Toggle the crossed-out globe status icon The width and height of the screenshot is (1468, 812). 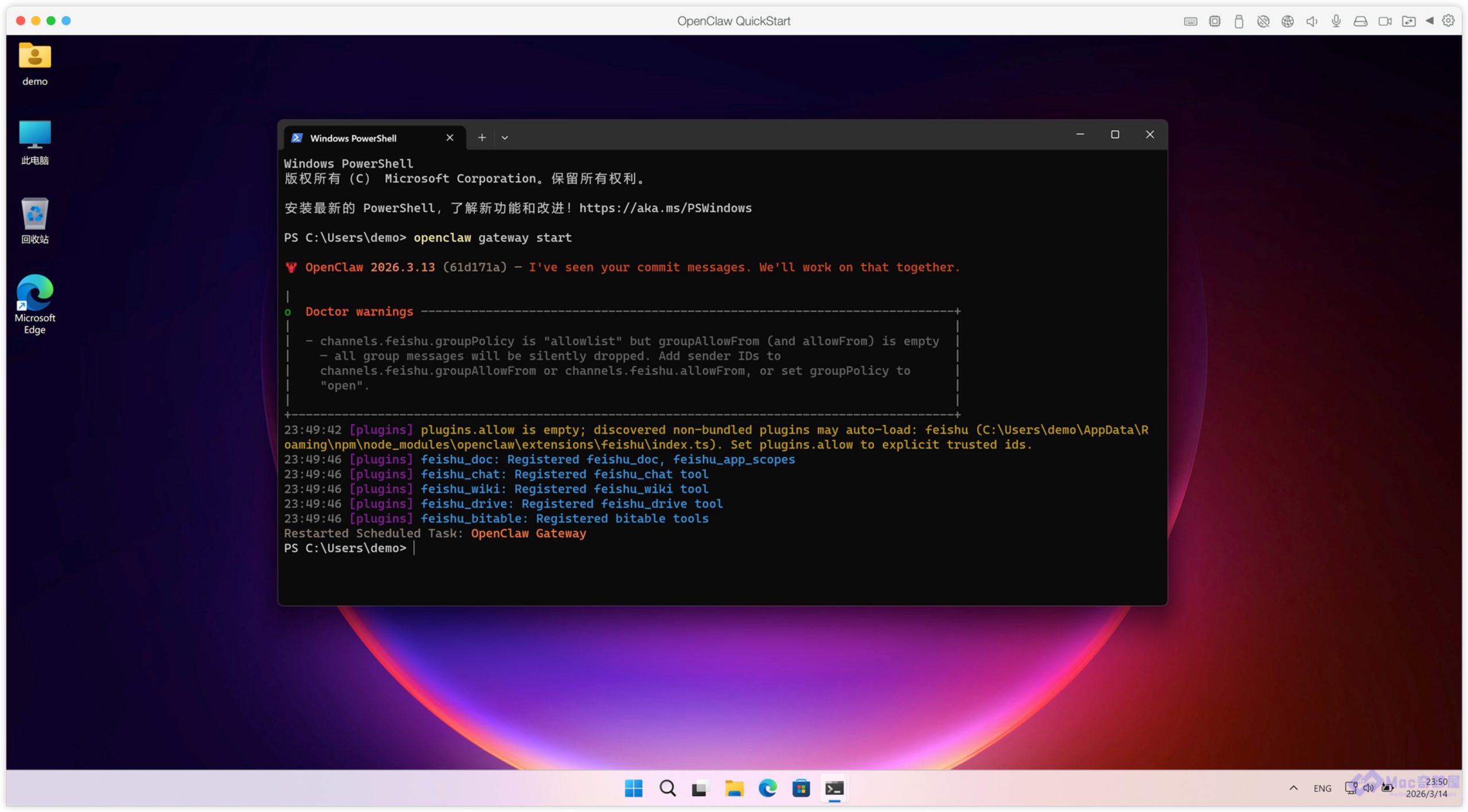(1263, 21)
